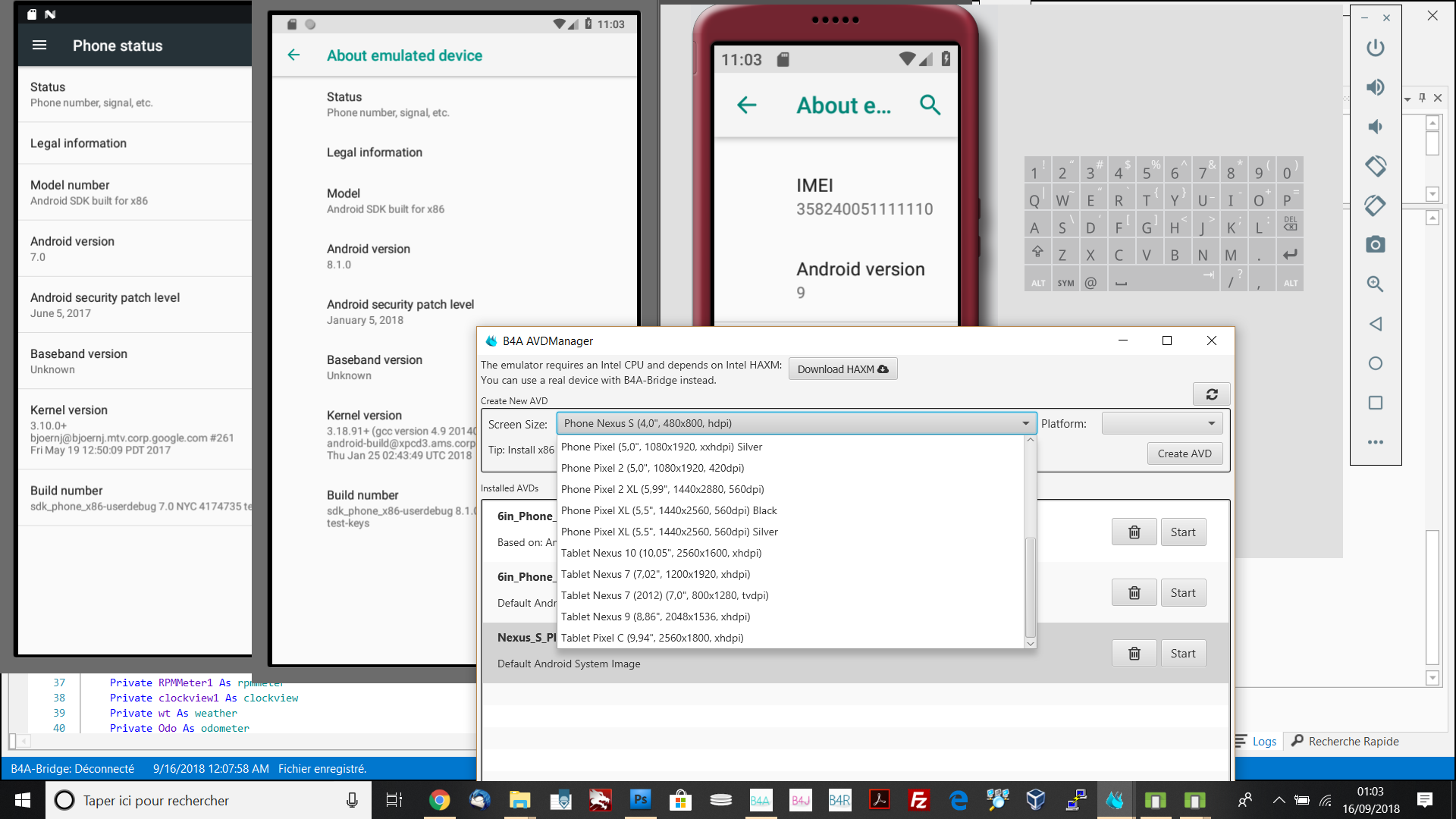Viewport: 1456px width, 819px height.
Task: Open Windows Start menu
Action: (22, 800)
